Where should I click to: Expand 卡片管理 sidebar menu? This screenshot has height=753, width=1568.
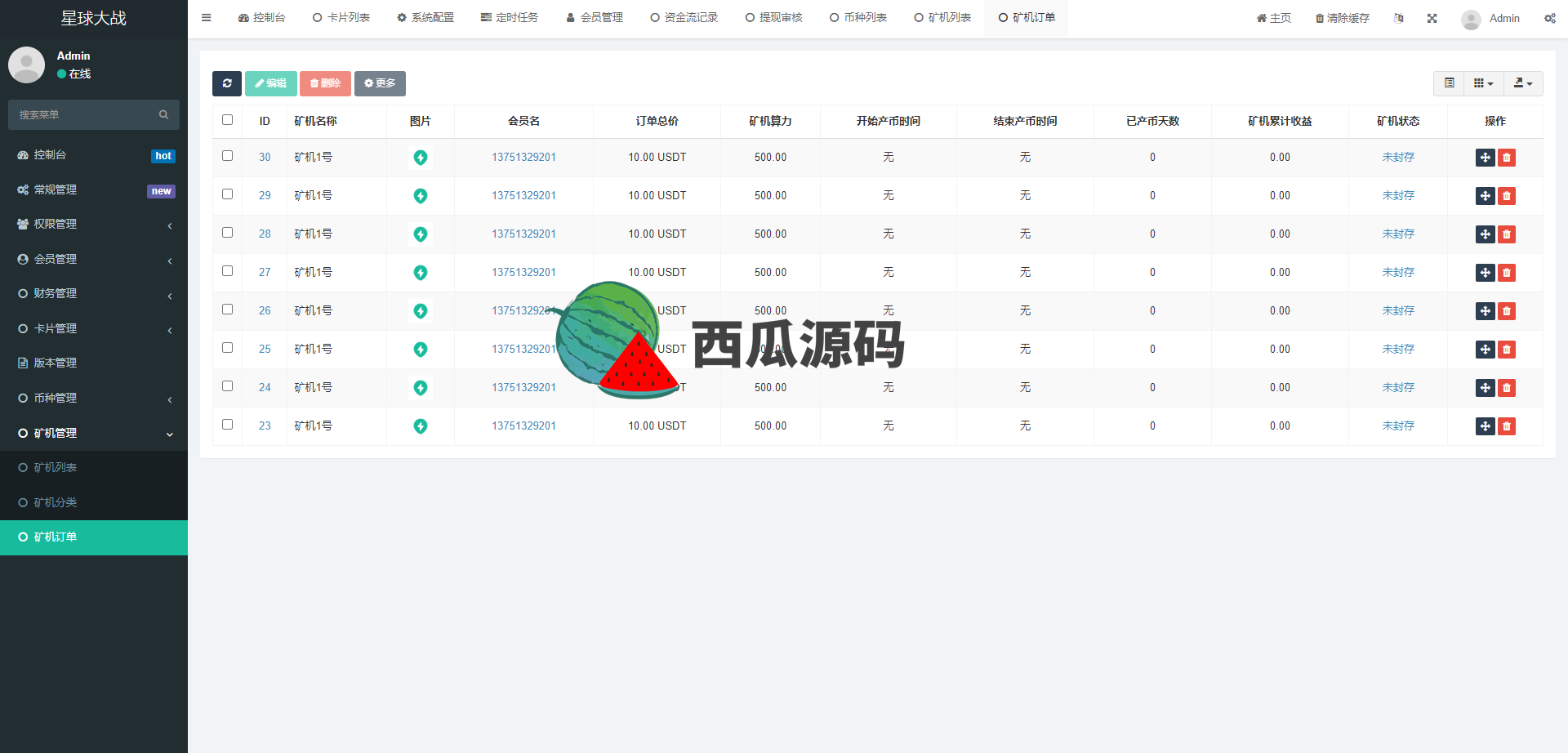tap(94, 329)
